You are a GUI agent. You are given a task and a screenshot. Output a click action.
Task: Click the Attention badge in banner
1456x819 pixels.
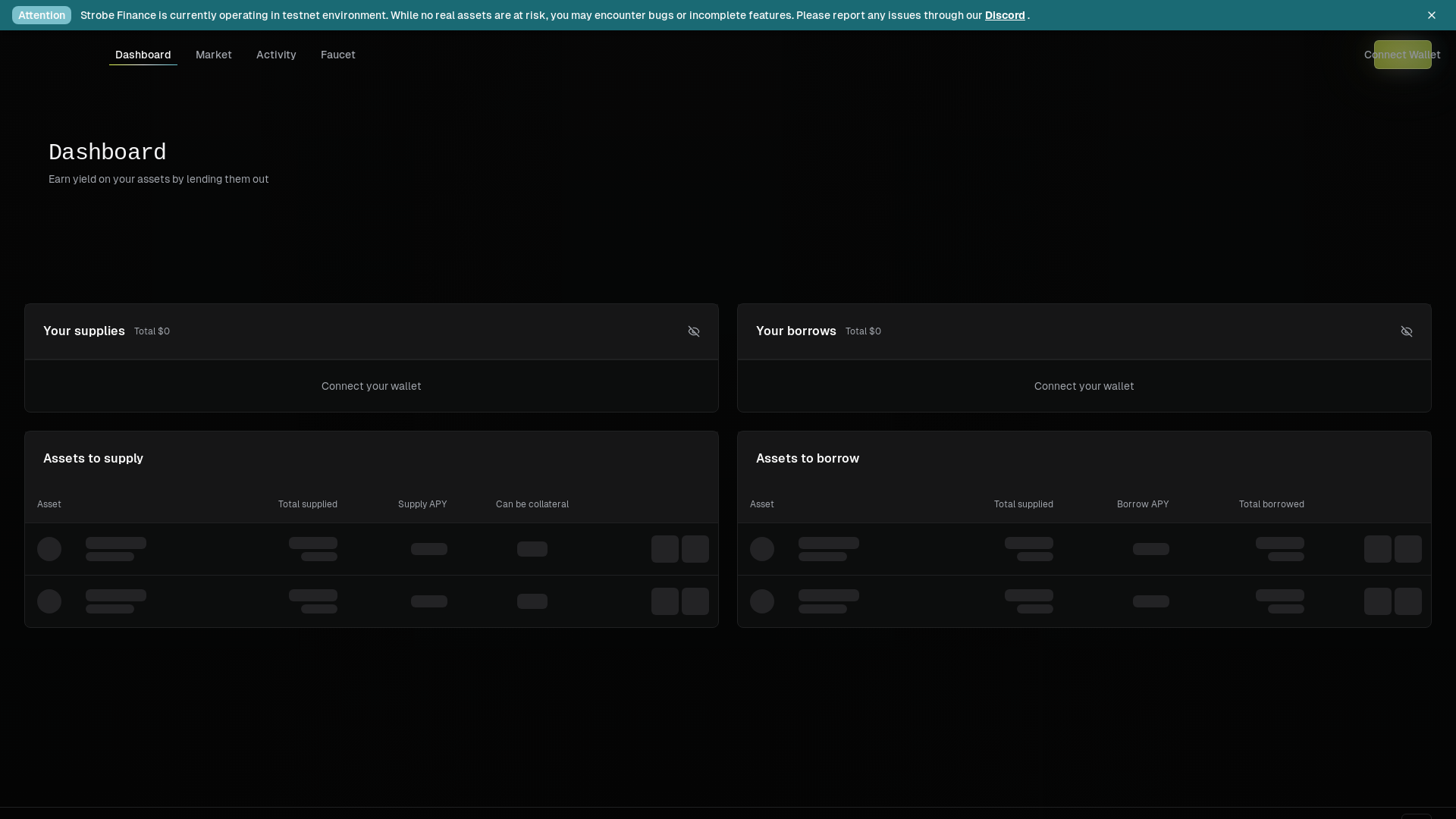click(42, 15)
